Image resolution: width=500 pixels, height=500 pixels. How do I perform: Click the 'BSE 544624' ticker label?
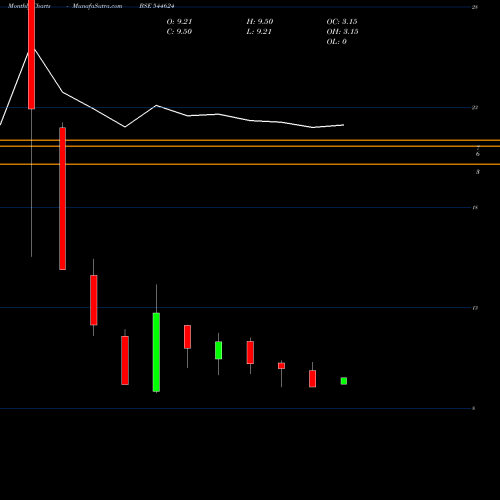(157, 6)
